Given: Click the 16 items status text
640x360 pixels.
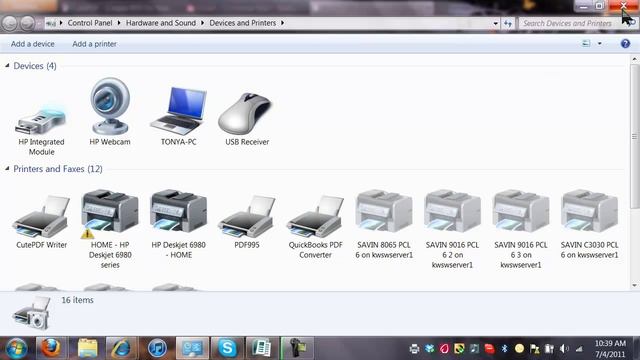Looking at the screenshot, I should tap(77, 300).
